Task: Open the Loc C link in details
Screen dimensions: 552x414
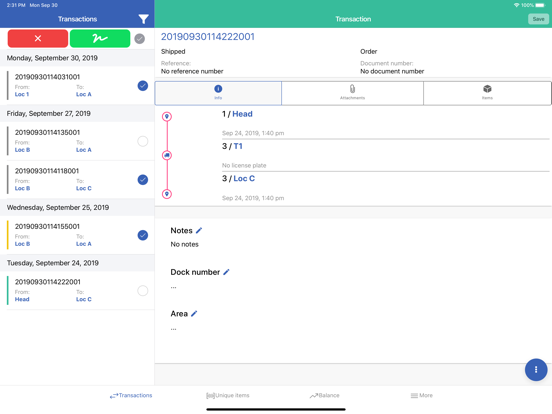Action: (x=244, y=179)
